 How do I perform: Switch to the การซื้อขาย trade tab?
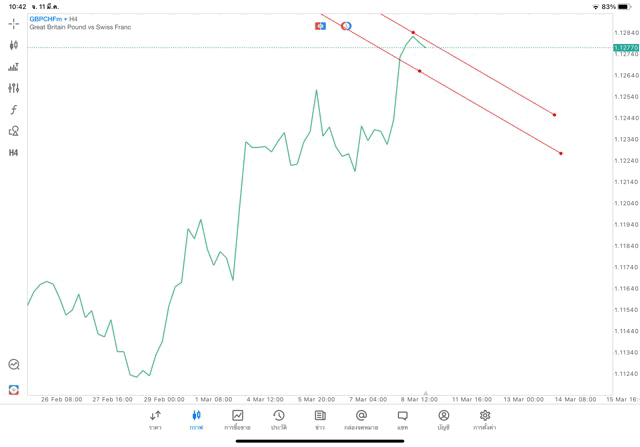point(238,419)
